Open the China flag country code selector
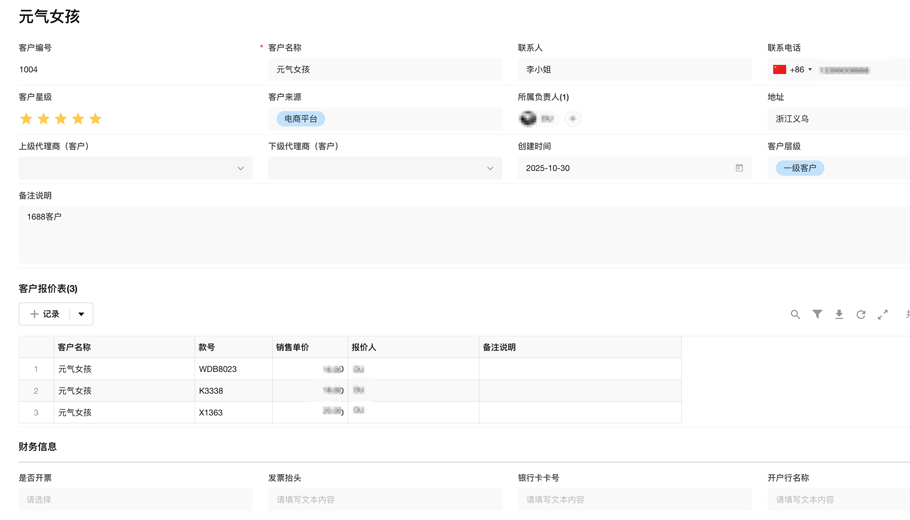 pos(791,70)
